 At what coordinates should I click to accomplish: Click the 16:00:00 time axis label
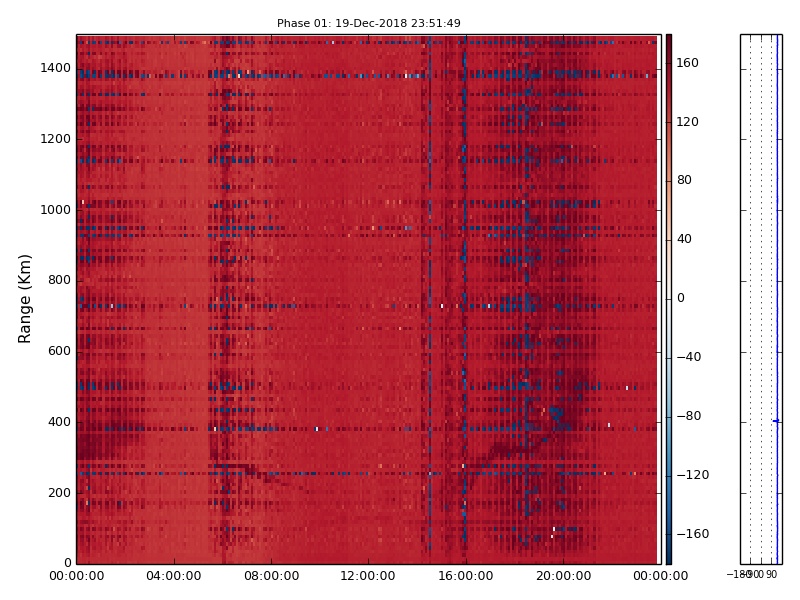point(466,576)
